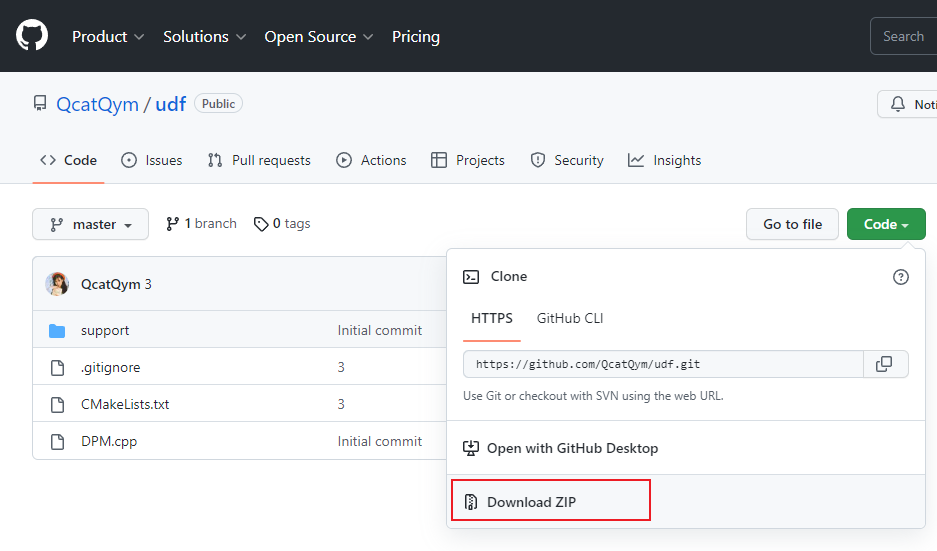Screen dimensions: 937x551
Task: Switch to the GitHub CLI tab
Action: click(x=570, y=318)
